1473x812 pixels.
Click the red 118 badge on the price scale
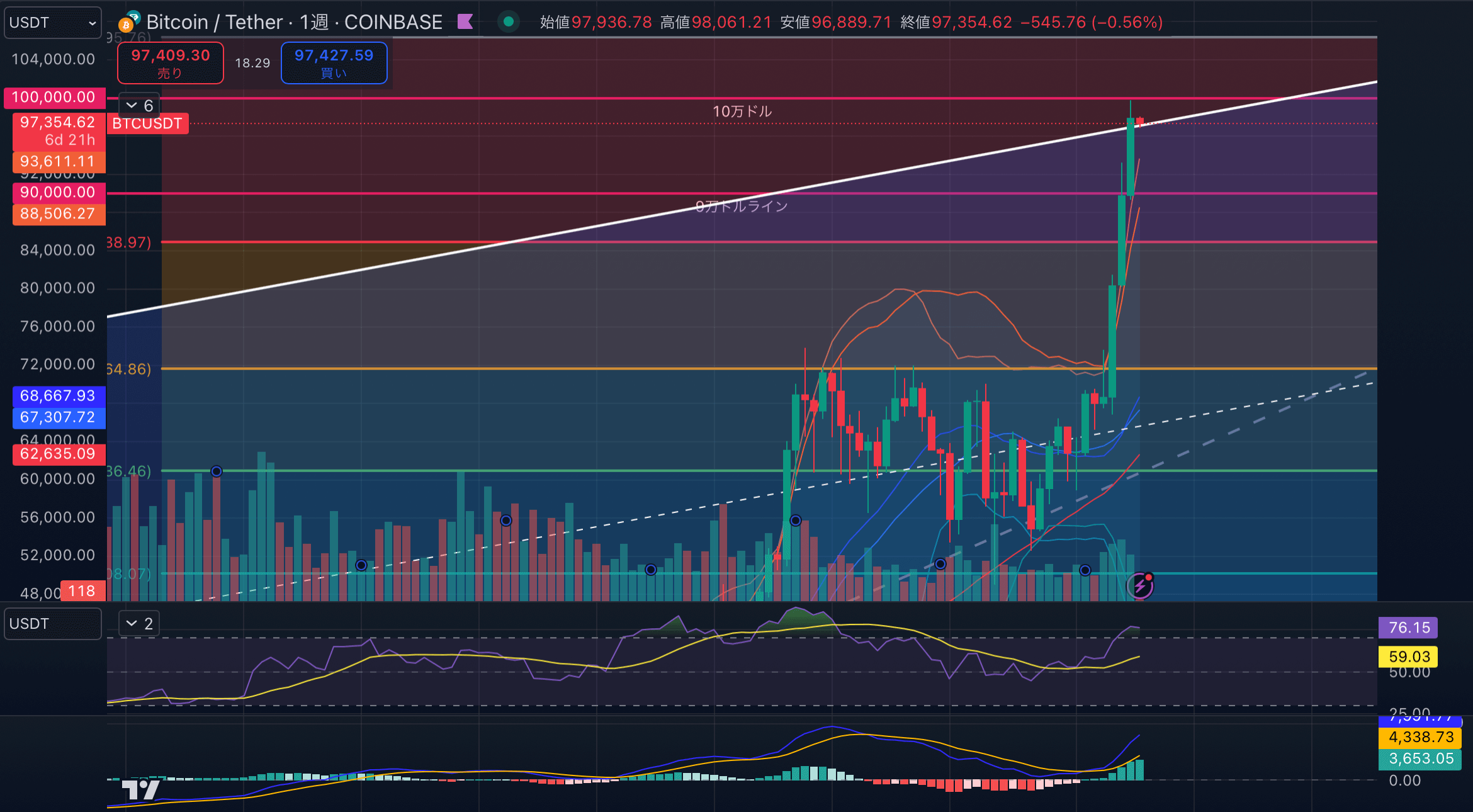point(82,591)
